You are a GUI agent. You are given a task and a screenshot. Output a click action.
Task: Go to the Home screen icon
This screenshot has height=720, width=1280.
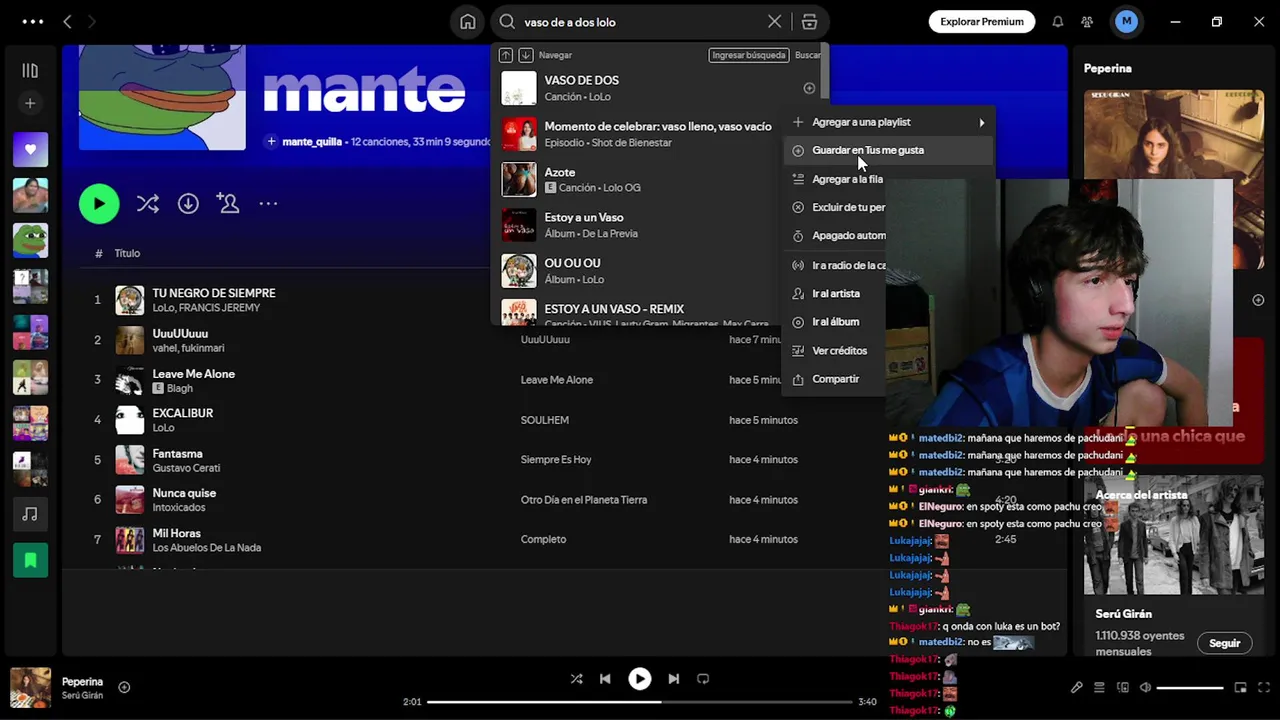pyautogui.click(x=467, y=22)
